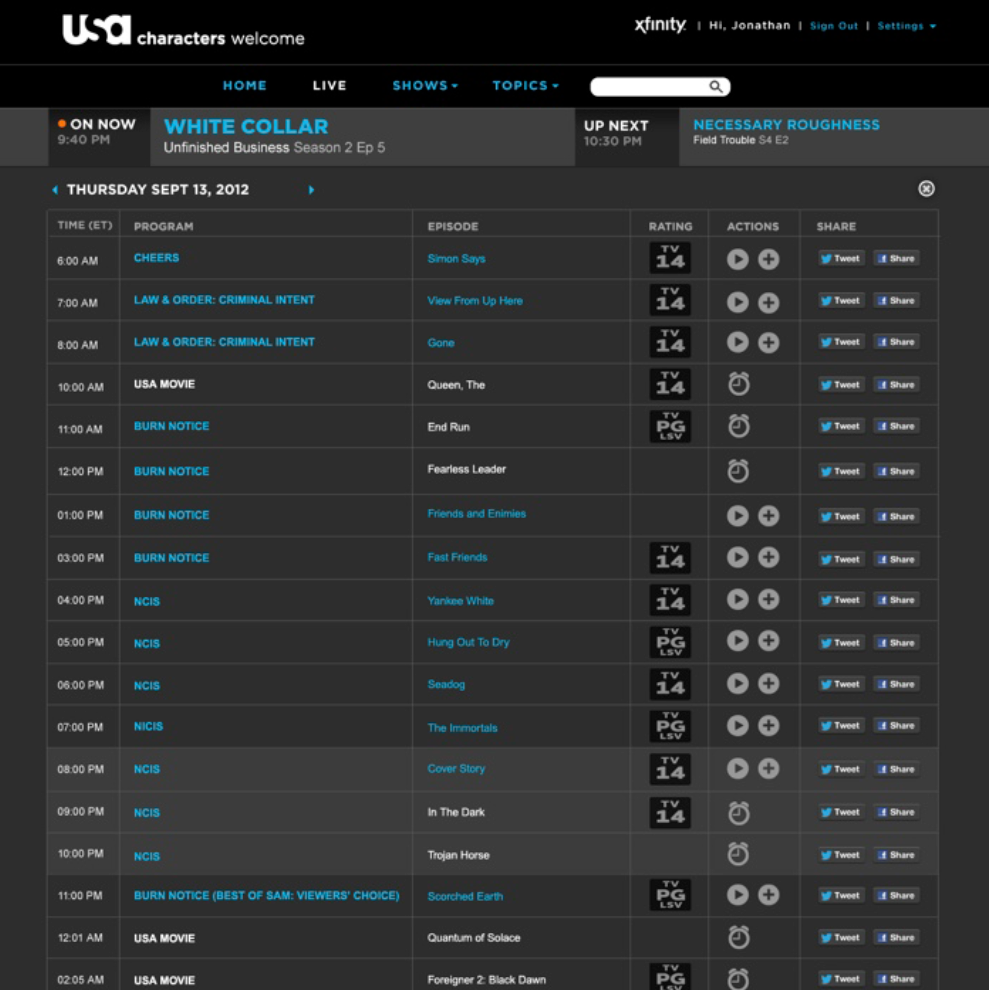Set reminder for Foreigner 2: Black Dawn
Screen dimensions: 989x990
click(738, 979)
